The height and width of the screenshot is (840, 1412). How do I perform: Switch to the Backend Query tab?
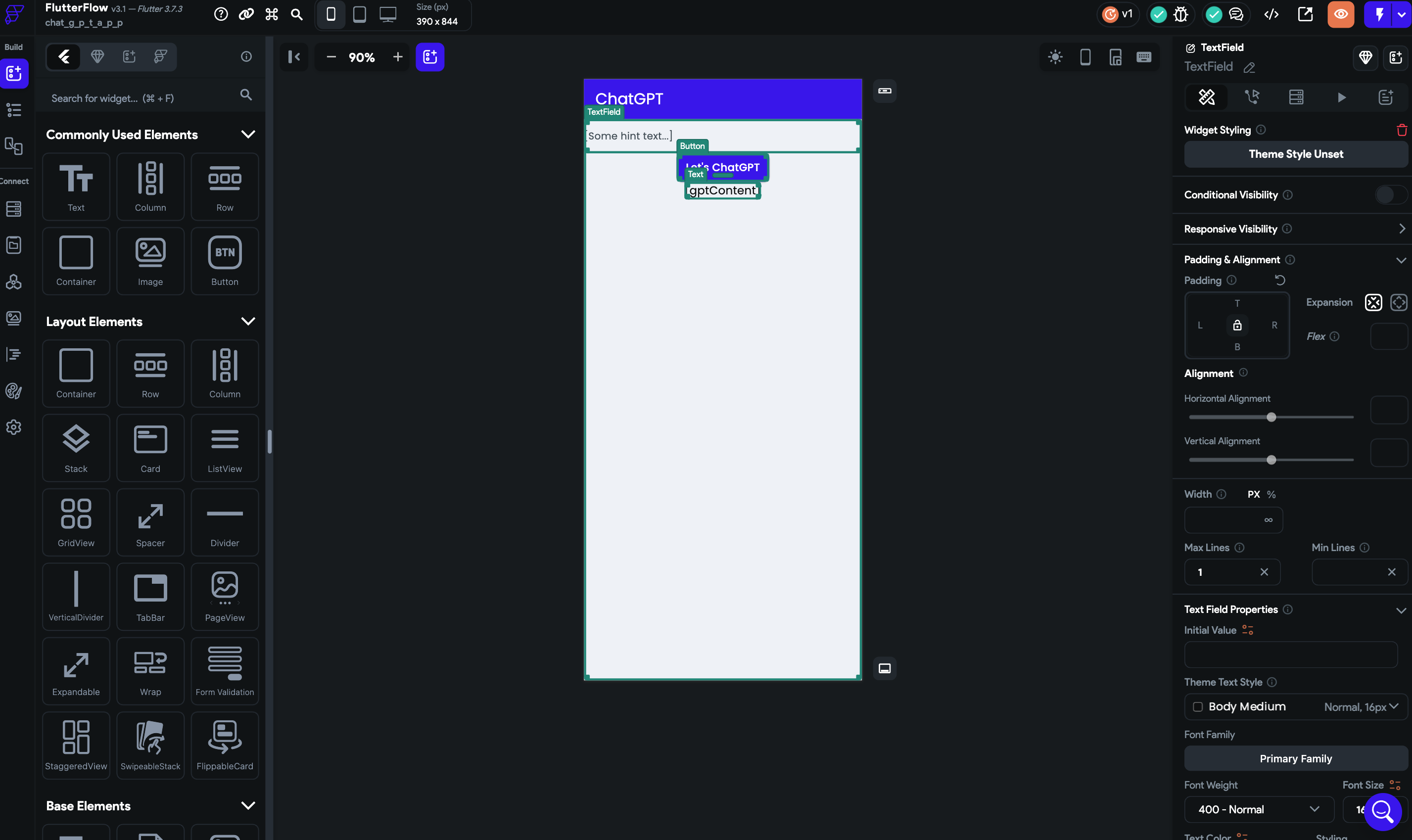[x=1296, y=97]
